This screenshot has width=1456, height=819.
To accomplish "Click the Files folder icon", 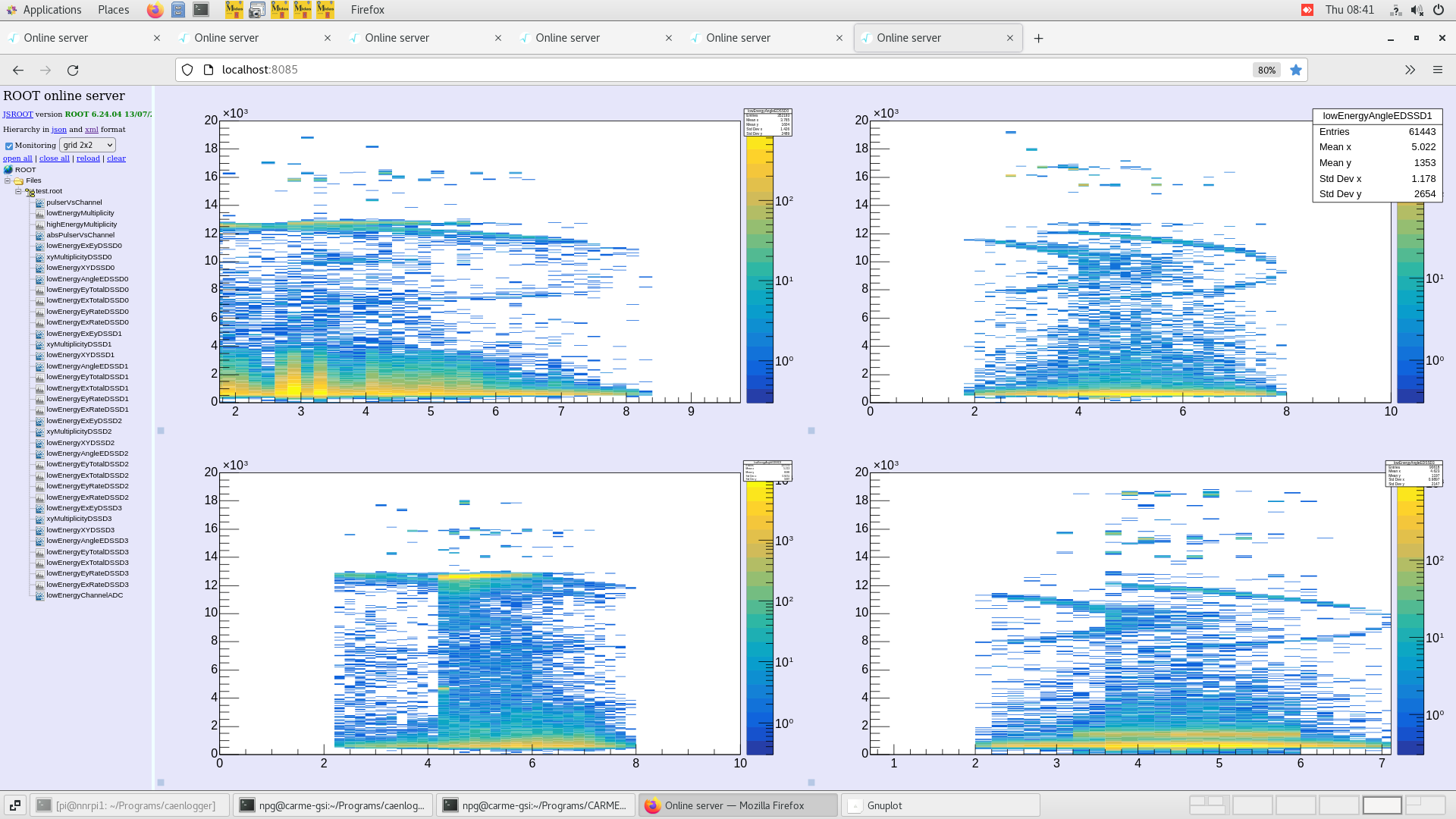I will tap(18, 180).
